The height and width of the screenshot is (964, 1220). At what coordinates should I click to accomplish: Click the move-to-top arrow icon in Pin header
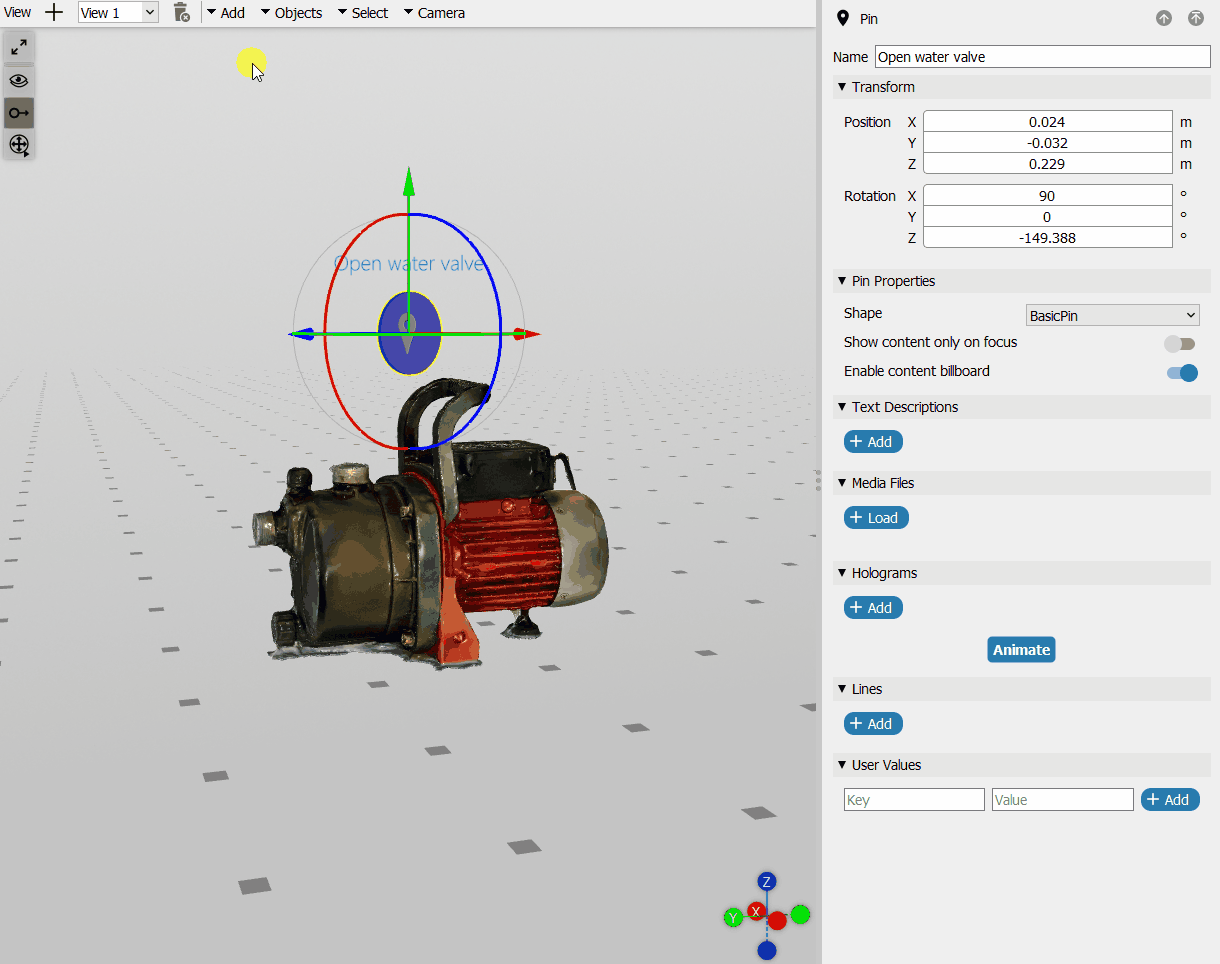(1196, 18)
